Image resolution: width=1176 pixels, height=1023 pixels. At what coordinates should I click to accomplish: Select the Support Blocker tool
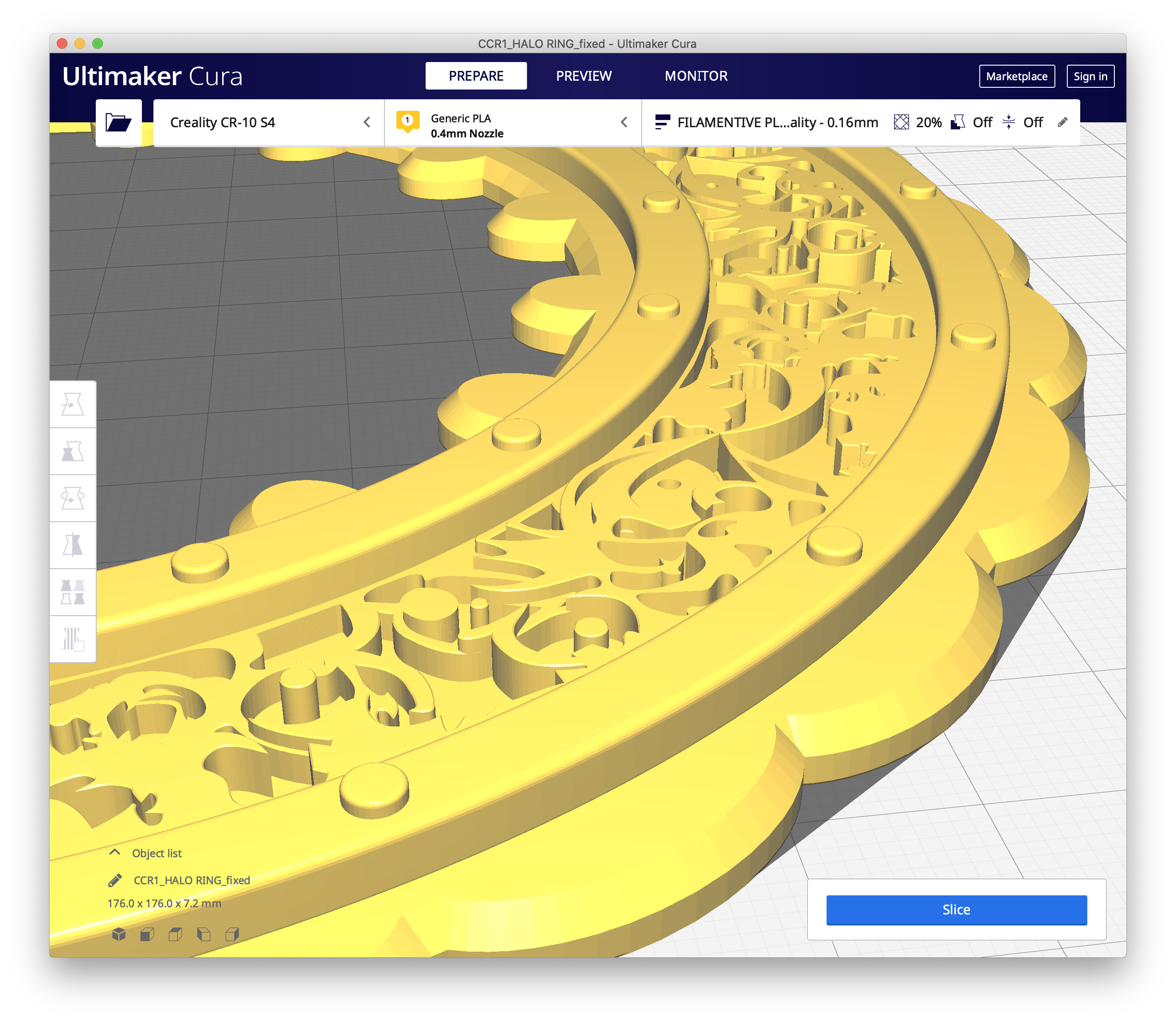pos(73,639)
